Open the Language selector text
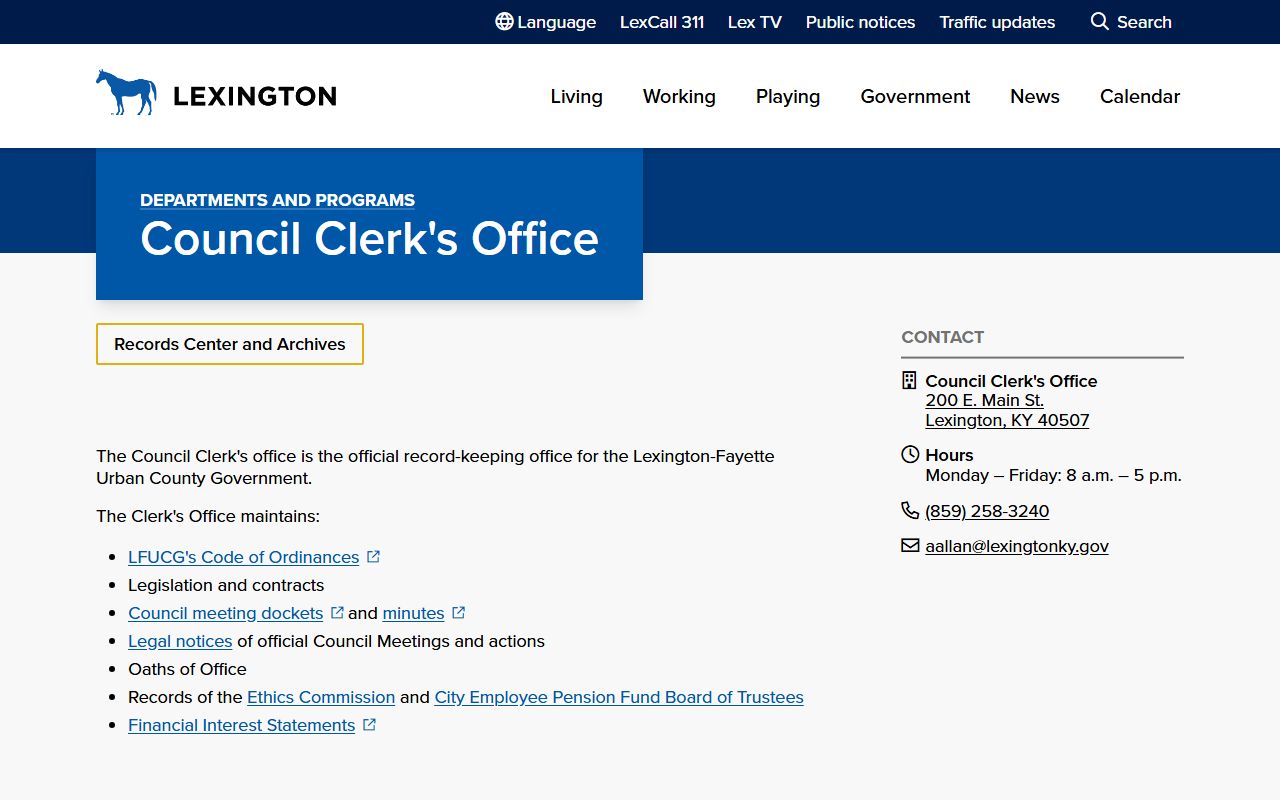The height and width of the screenshot is (800, 1280). pyautogui.click(x=557, y=22)
